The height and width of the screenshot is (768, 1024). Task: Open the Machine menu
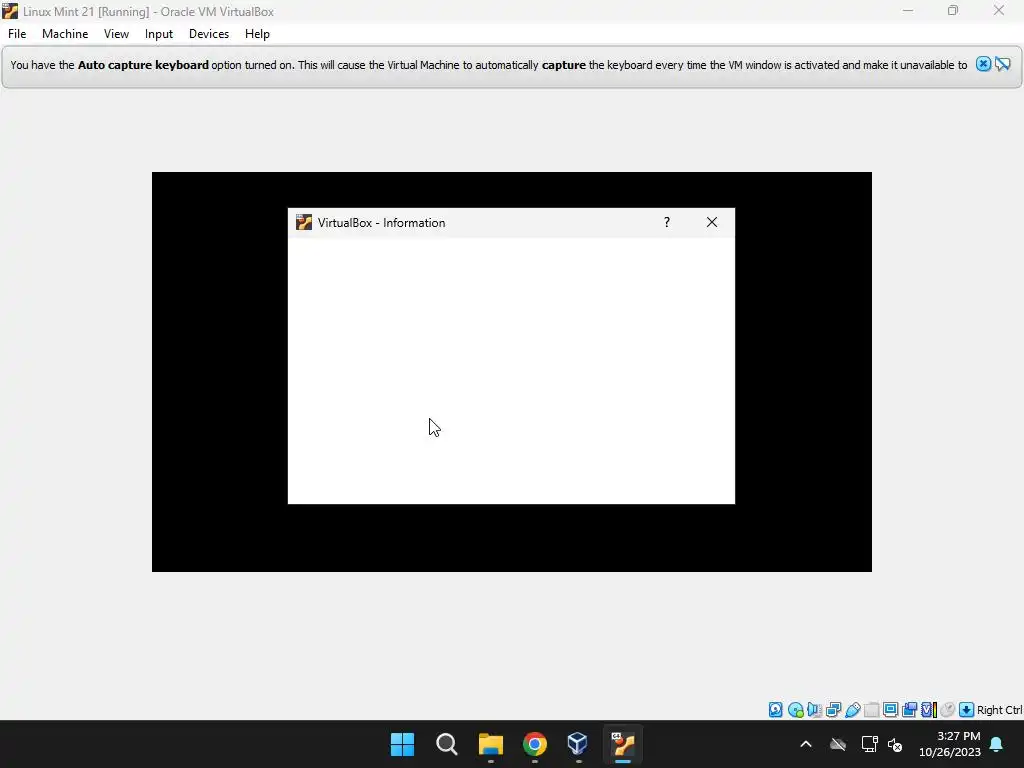(65, 34)
